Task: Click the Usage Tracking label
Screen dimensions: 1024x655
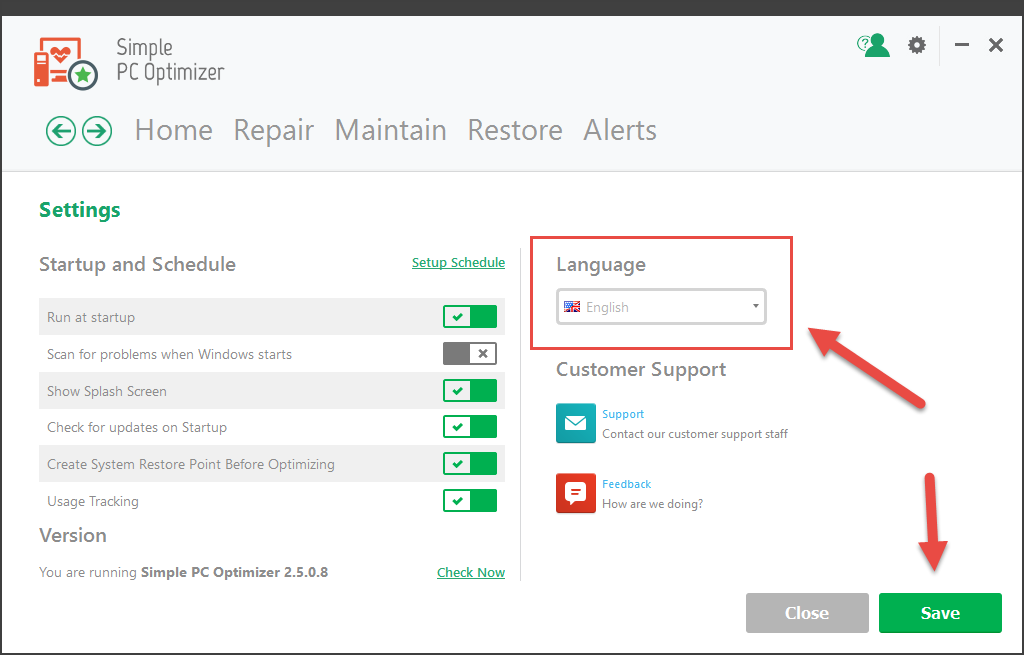Action: click(93, 502)
